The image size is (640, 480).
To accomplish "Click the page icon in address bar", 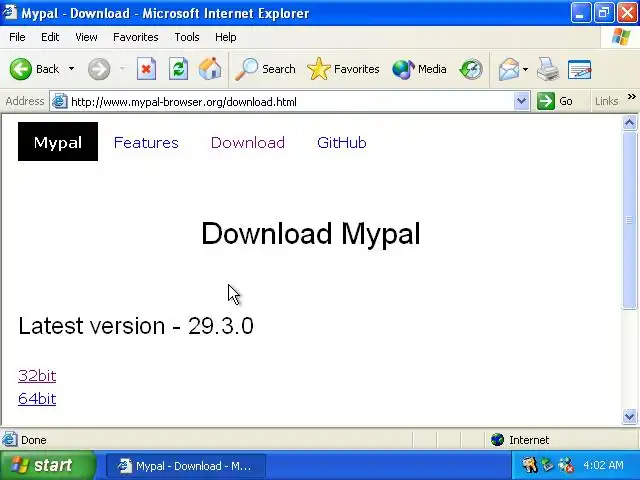I will click(x=59, y=101).
